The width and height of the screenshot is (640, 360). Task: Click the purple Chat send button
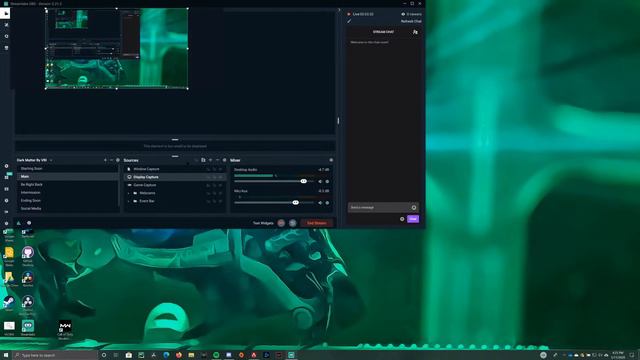(413, 219)
